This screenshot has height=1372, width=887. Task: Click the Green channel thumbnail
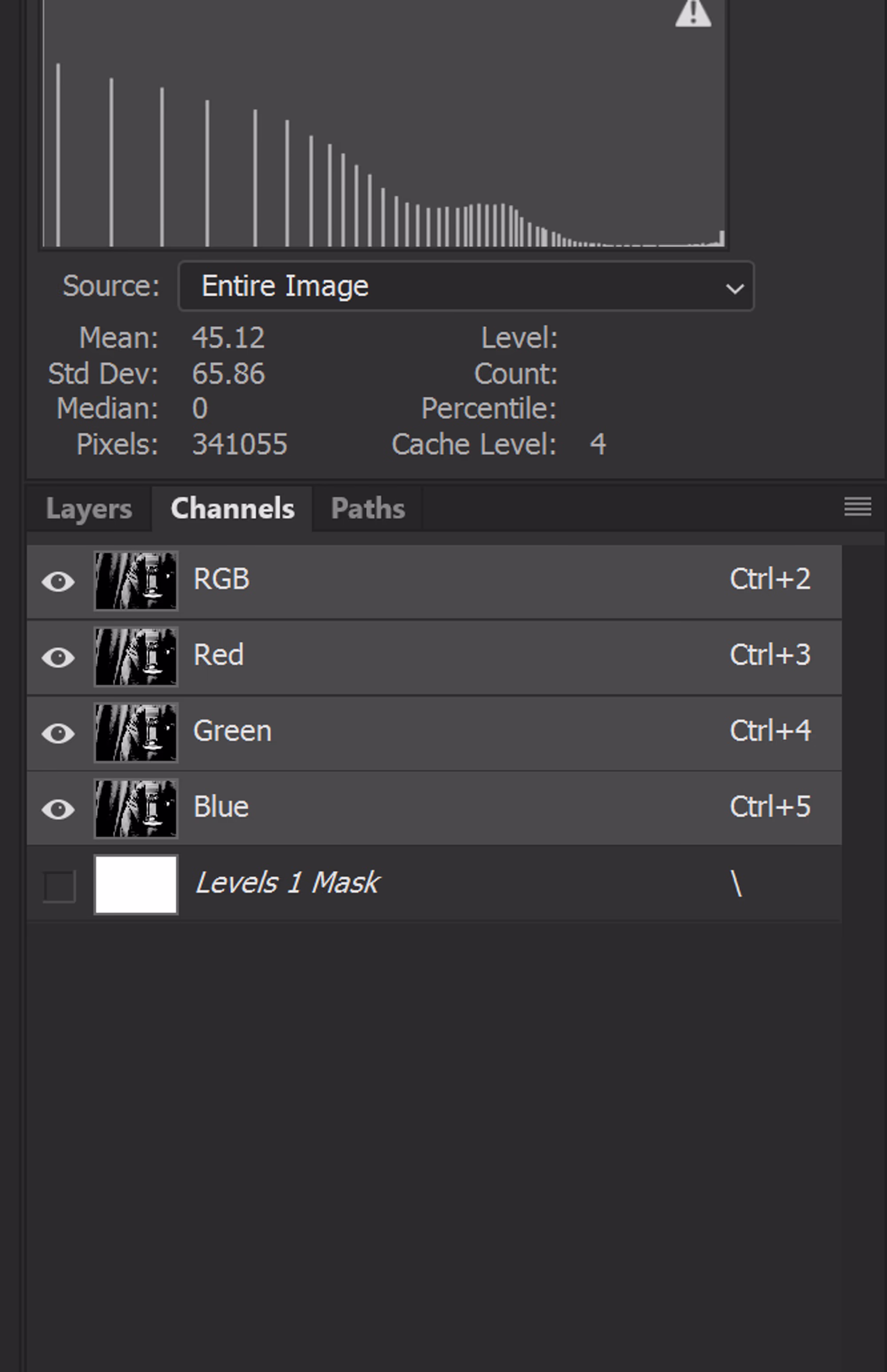[136, 733]
